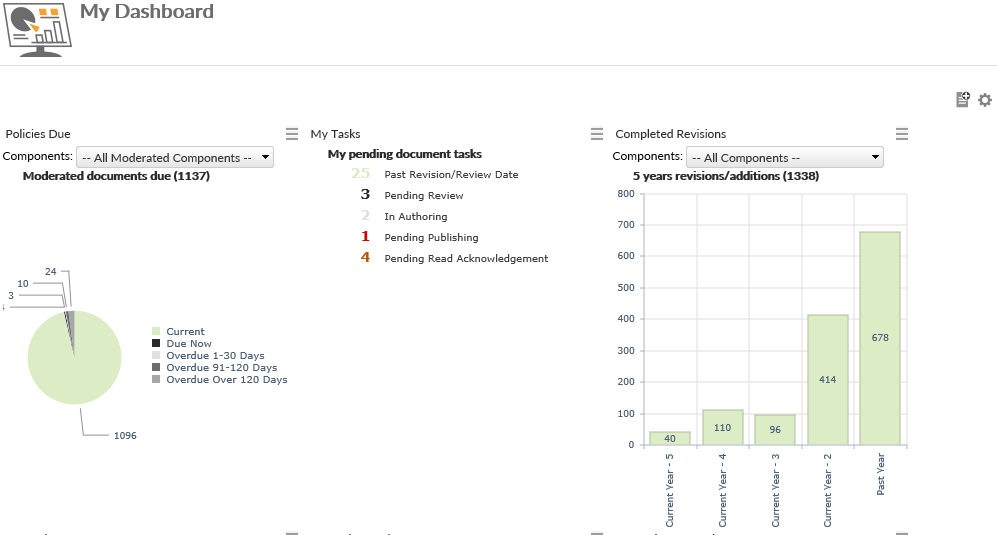This screenshot has width=997, height=535.
Task: Click the Current Year - 2 bar
Action: coord(828,380)
